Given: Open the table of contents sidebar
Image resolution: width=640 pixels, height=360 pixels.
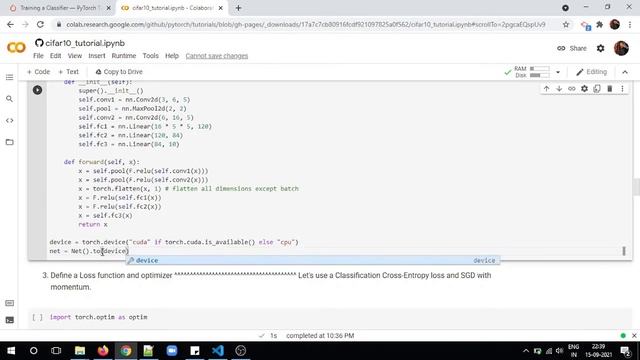Looking at the screenshot, I should click(x=9, y=78).
